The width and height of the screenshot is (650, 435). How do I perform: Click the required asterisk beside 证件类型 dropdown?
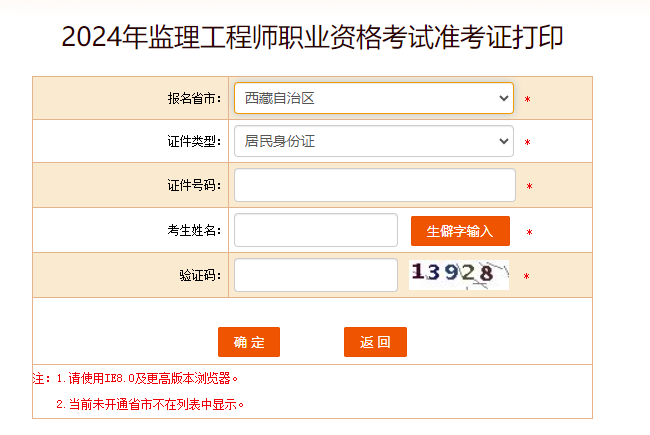tap(527, 143)
